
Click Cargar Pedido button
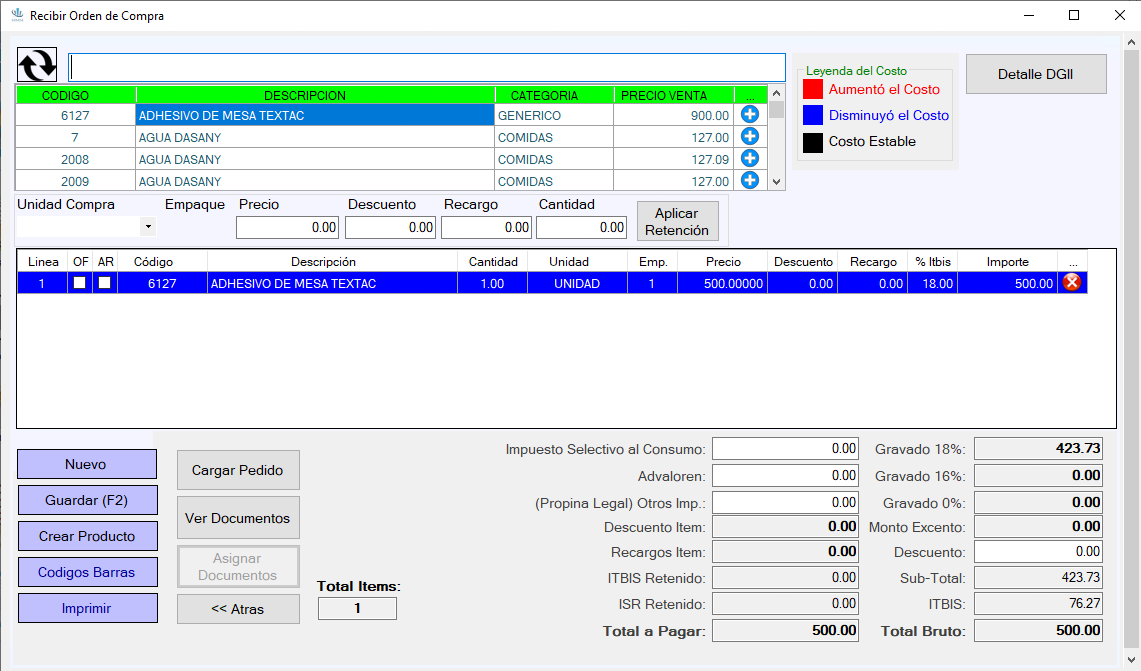tap(238, 470)
